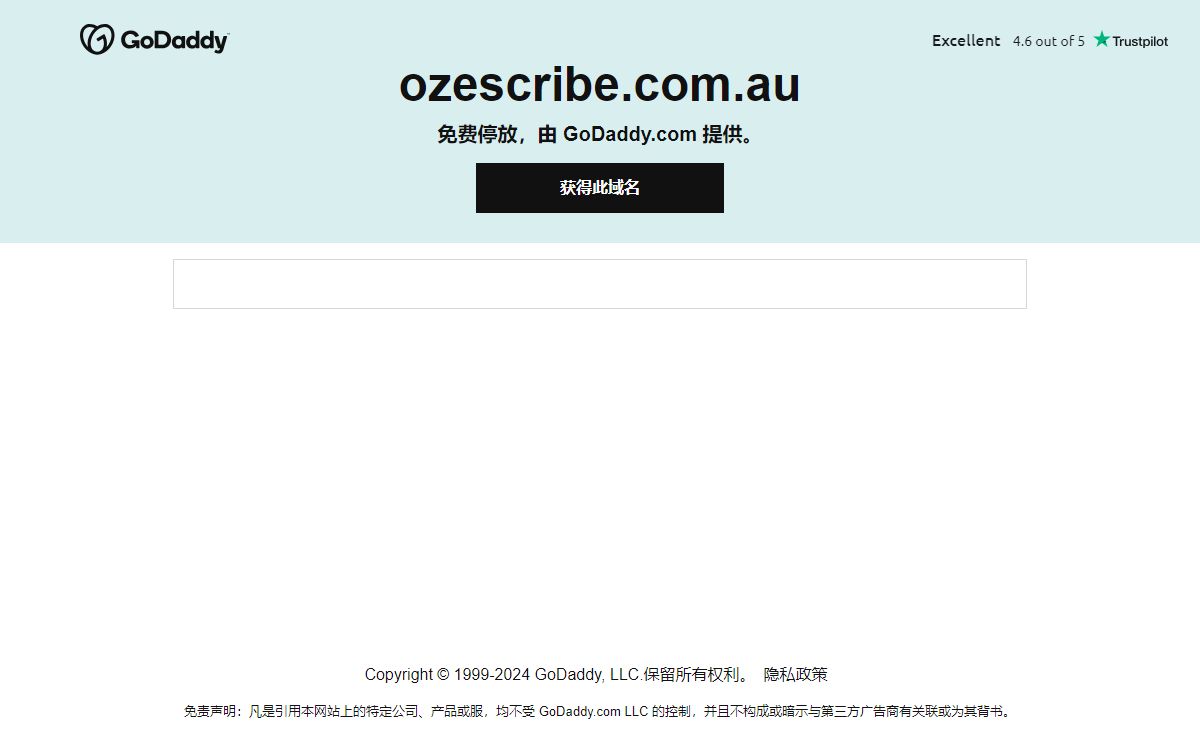Image resolution: width=1200 pixels, height=740 pixels.
Task: Click "GoDaddy.com LLC" in the disclaimer
Action: pos(593,712)
